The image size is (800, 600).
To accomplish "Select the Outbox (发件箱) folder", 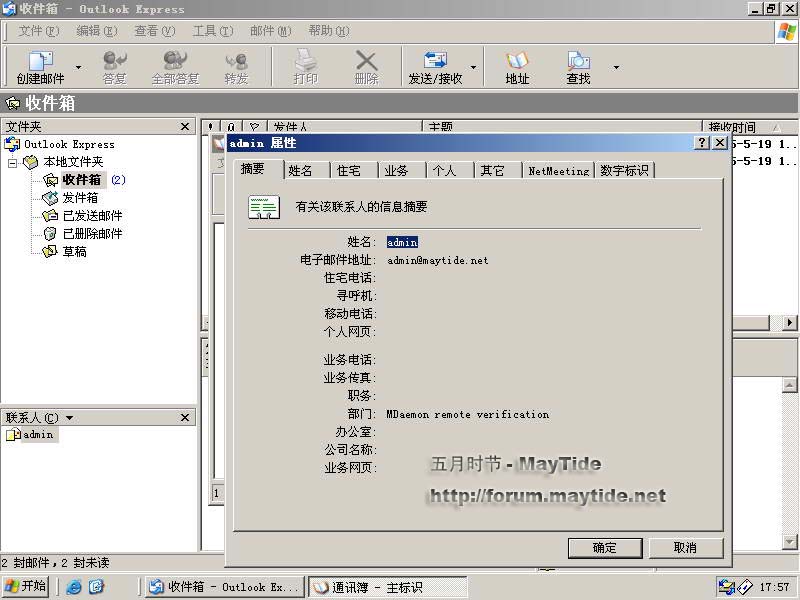I will pos(79,198).
